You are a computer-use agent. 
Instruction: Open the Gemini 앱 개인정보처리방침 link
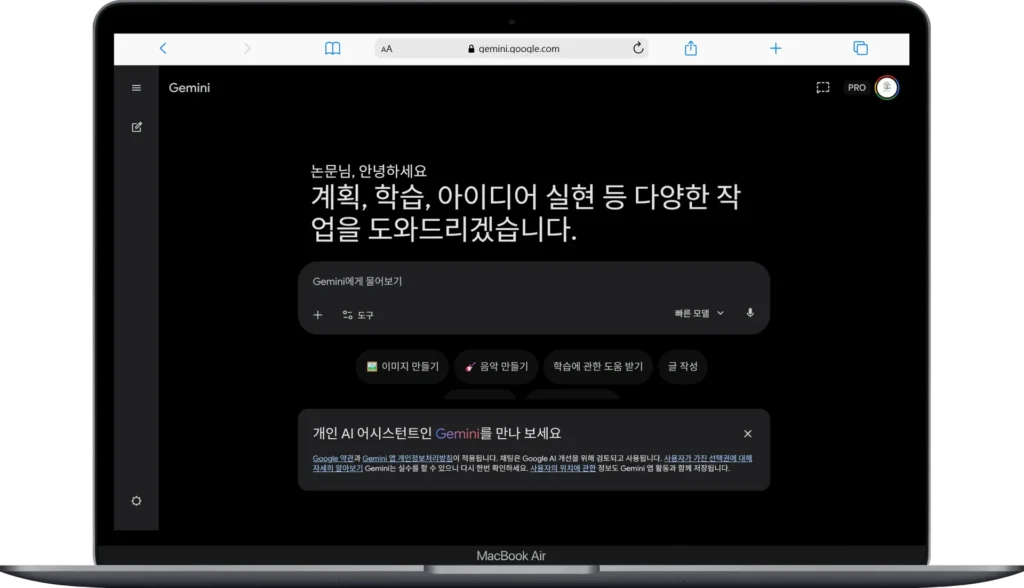click(408, 459)
